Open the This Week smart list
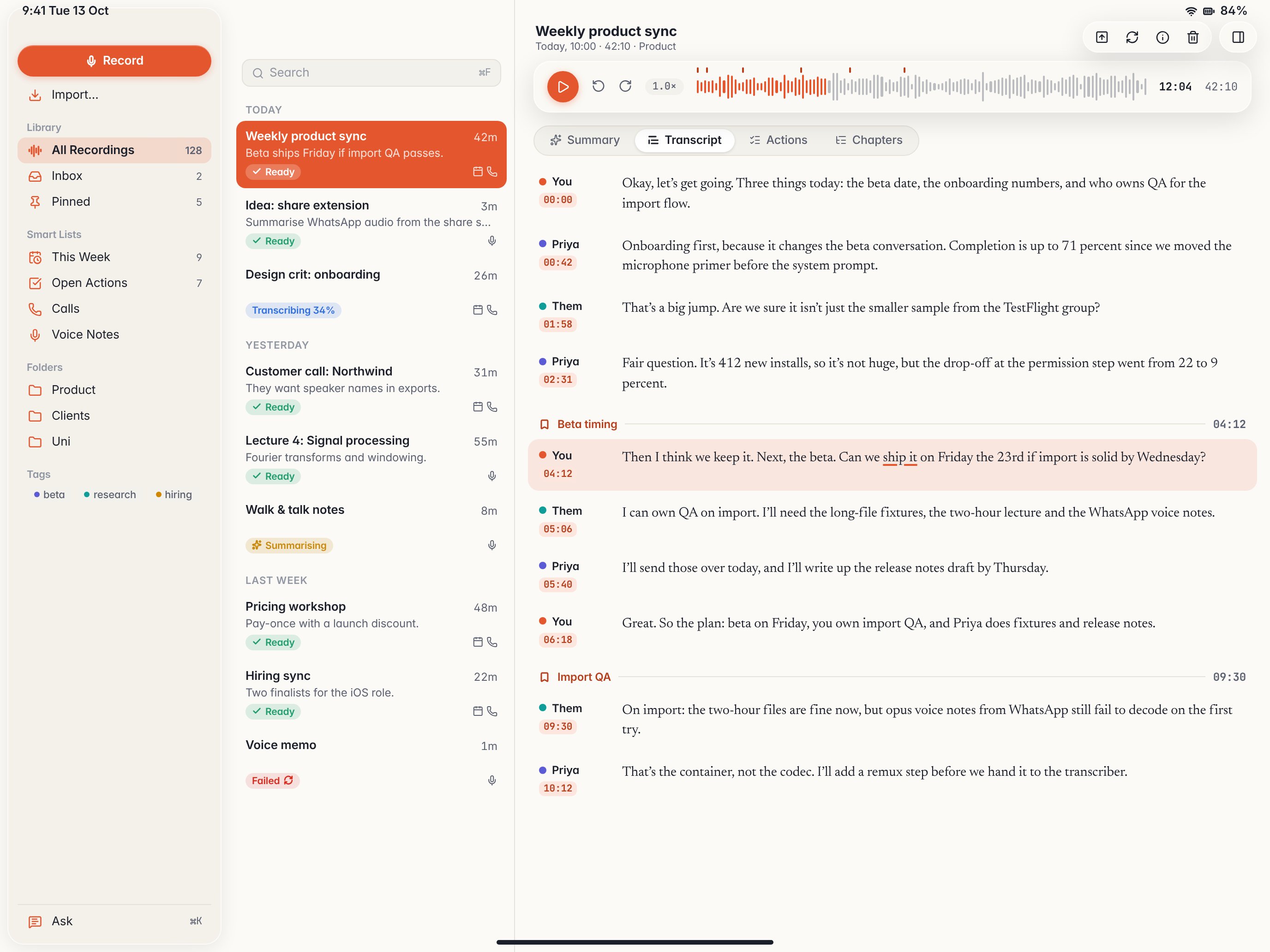 tap(114, 257)
